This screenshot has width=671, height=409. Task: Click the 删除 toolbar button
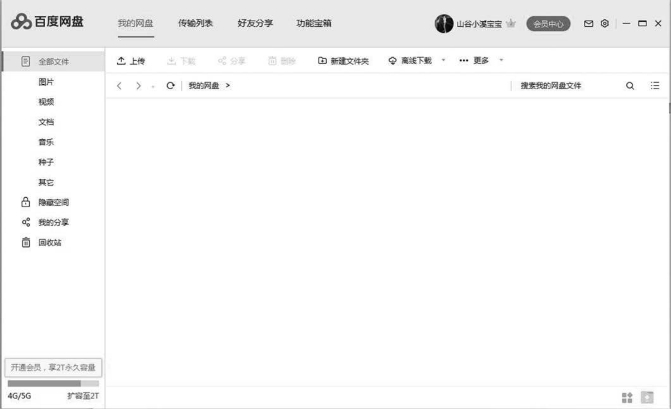pos(282,61)
